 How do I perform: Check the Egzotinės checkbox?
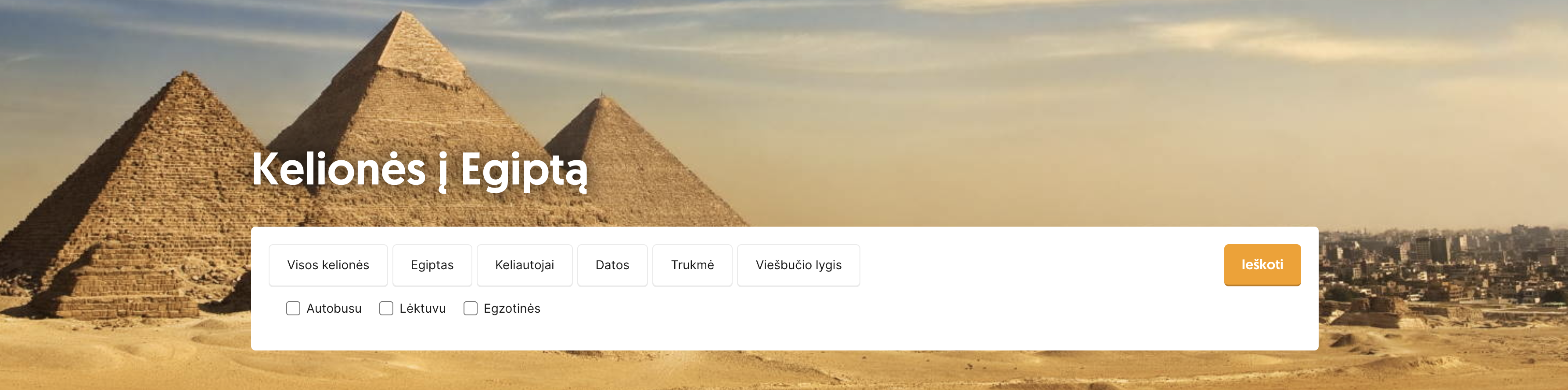471,308
